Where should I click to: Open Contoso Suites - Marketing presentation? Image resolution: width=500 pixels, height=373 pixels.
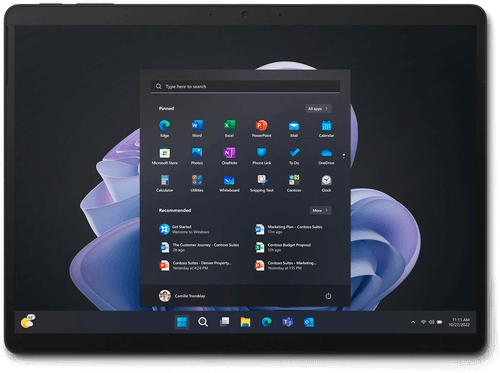[286, 265]
